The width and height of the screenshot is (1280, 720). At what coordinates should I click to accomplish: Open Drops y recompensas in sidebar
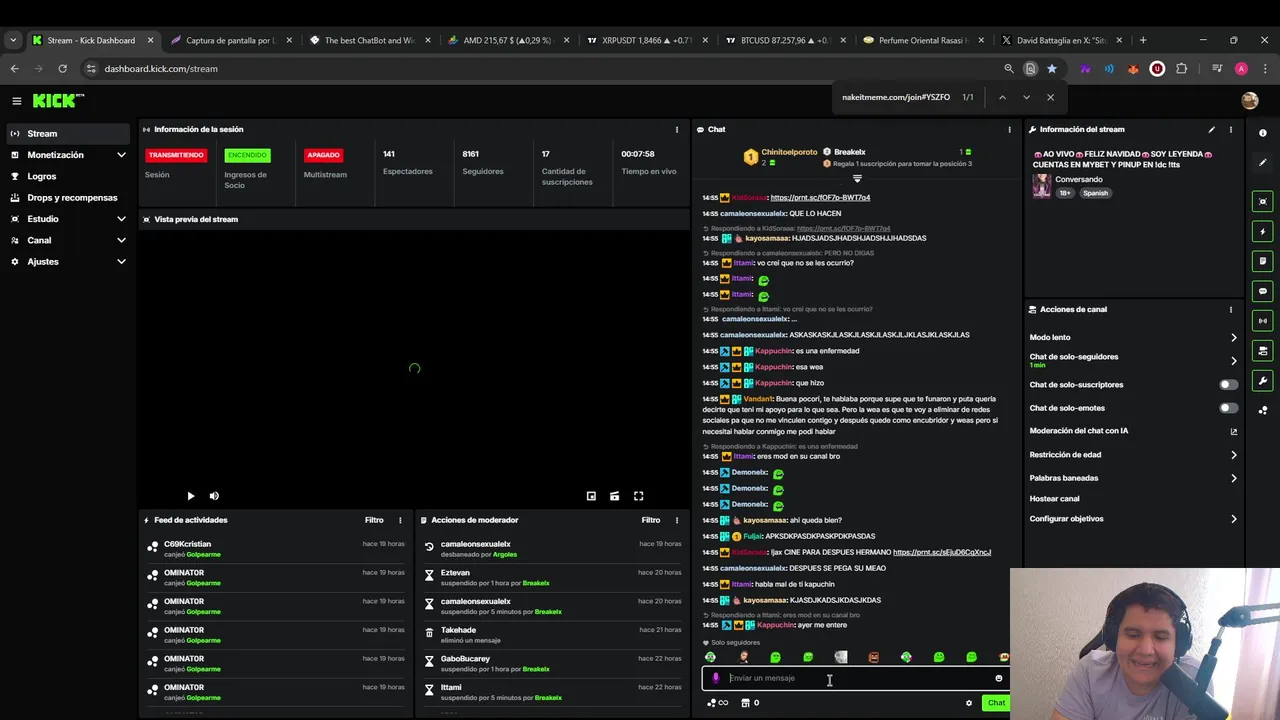69,198
